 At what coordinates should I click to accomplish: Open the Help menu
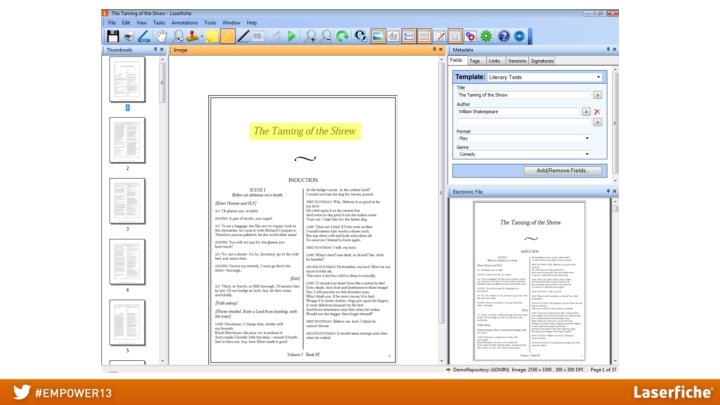click(252, 22)
